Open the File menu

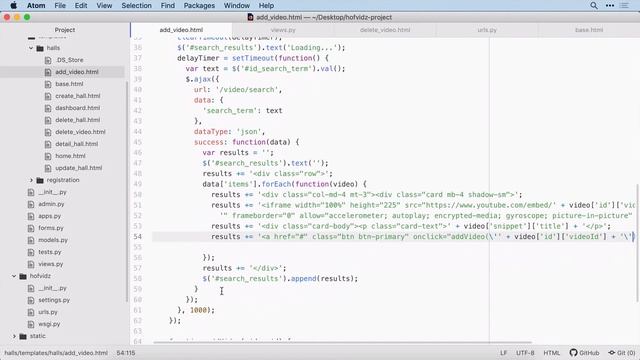(60, 5)
